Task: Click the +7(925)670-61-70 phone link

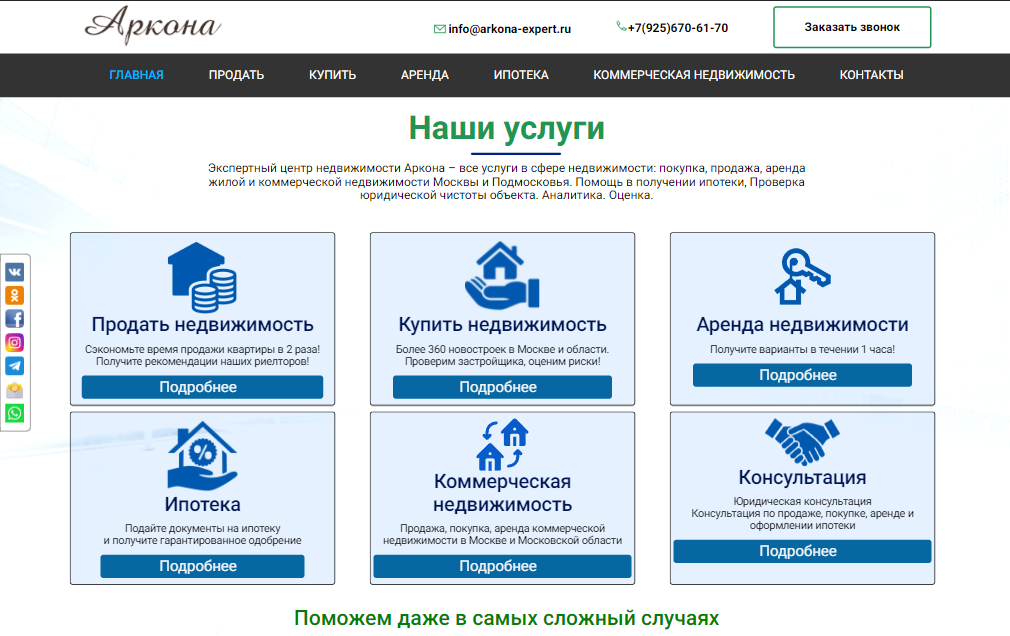Action: [x=678, y=28]
